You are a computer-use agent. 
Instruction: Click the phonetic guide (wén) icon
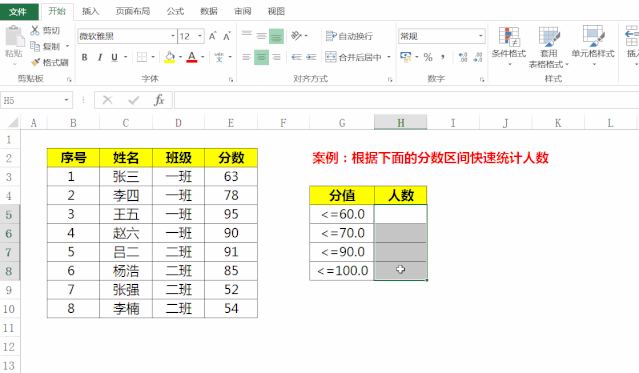[219, 57]
